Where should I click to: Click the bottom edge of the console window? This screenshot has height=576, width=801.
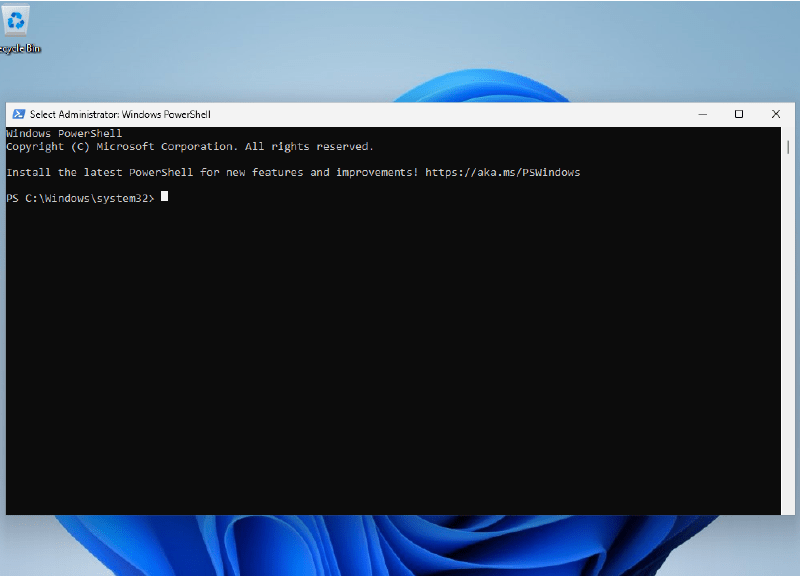point(400,514)
